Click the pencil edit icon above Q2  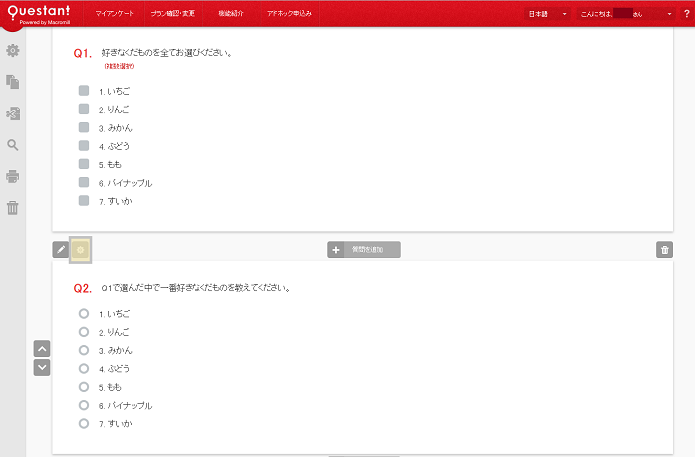61,250
